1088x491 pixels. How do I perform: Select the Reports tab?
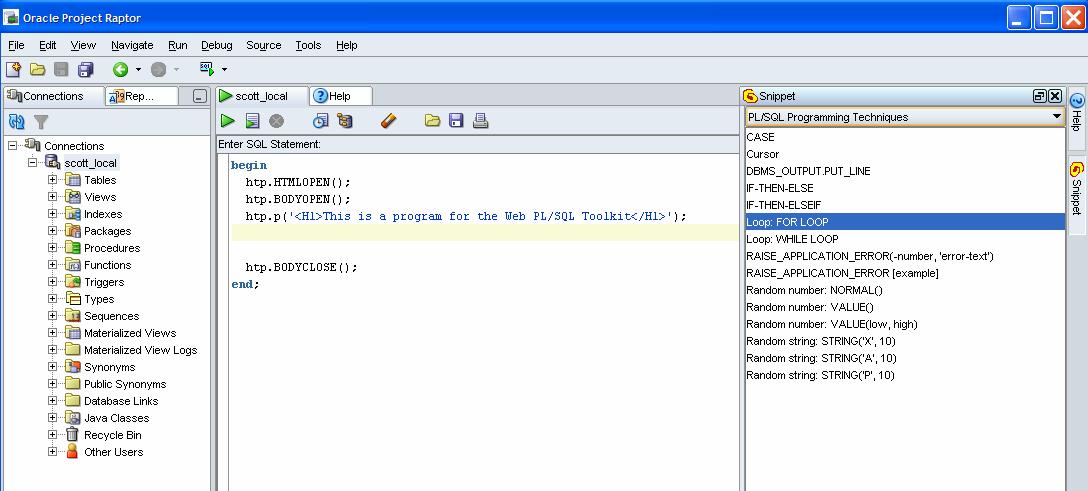[144, 96]
